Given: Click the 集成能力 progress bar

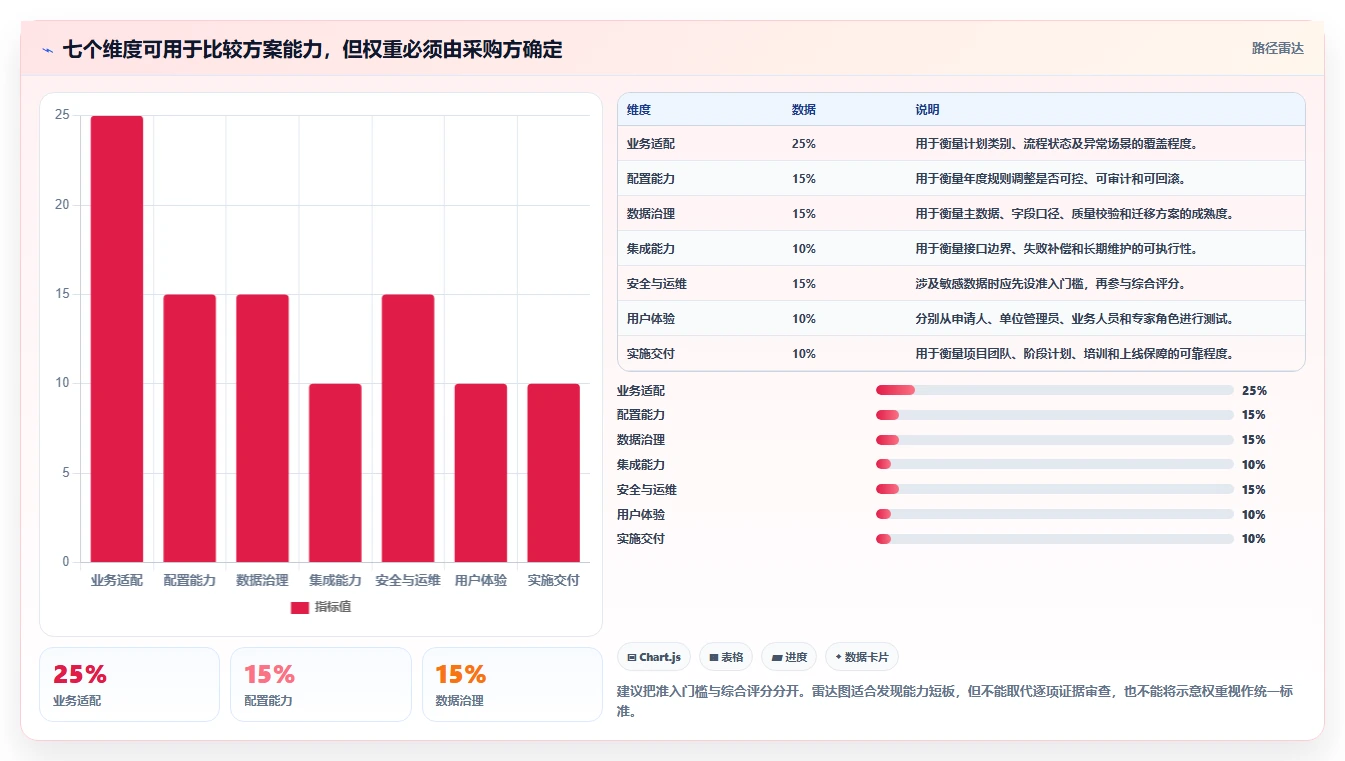Looking at the screenshot, I should 1054,464.
